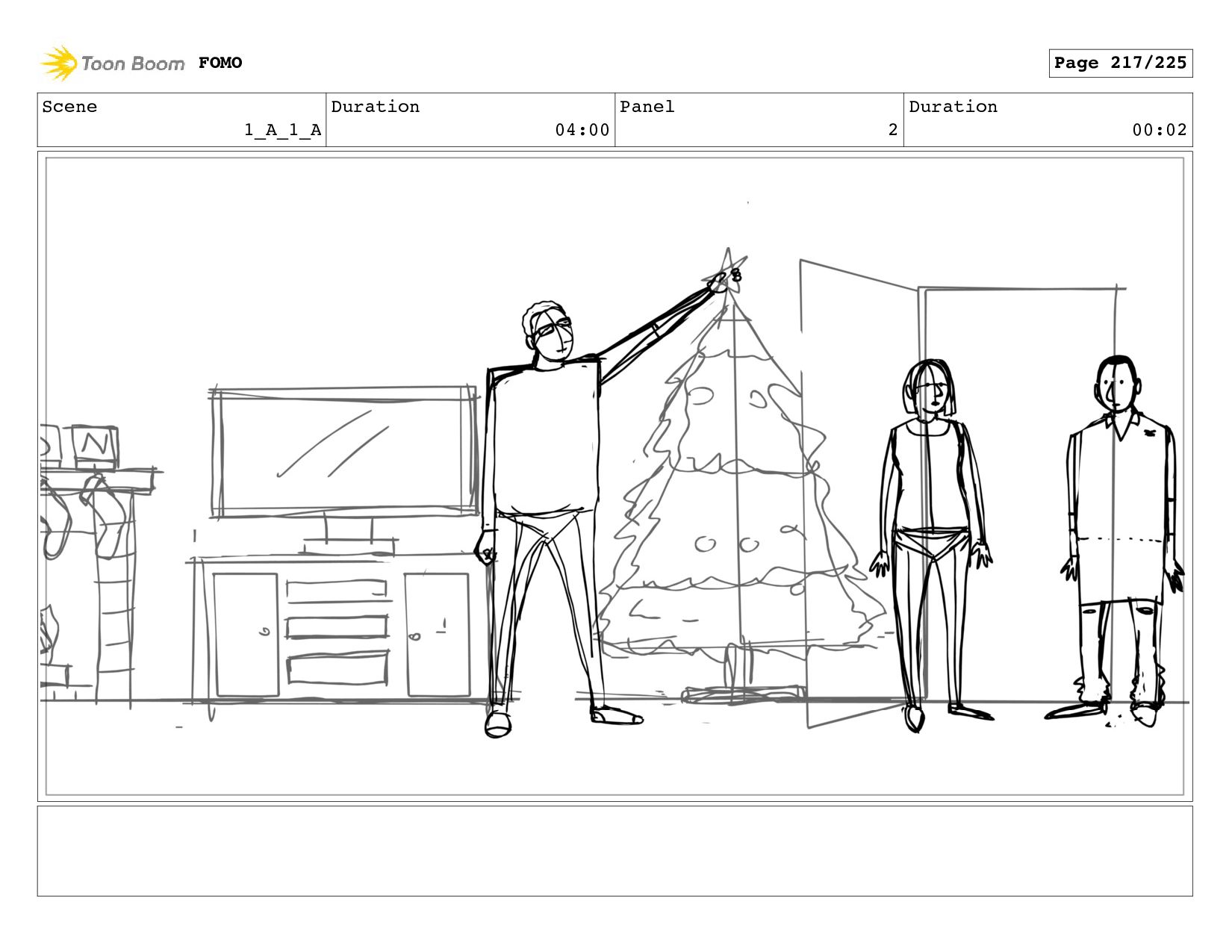Click the panel number 2

click(x=893, y=130)
